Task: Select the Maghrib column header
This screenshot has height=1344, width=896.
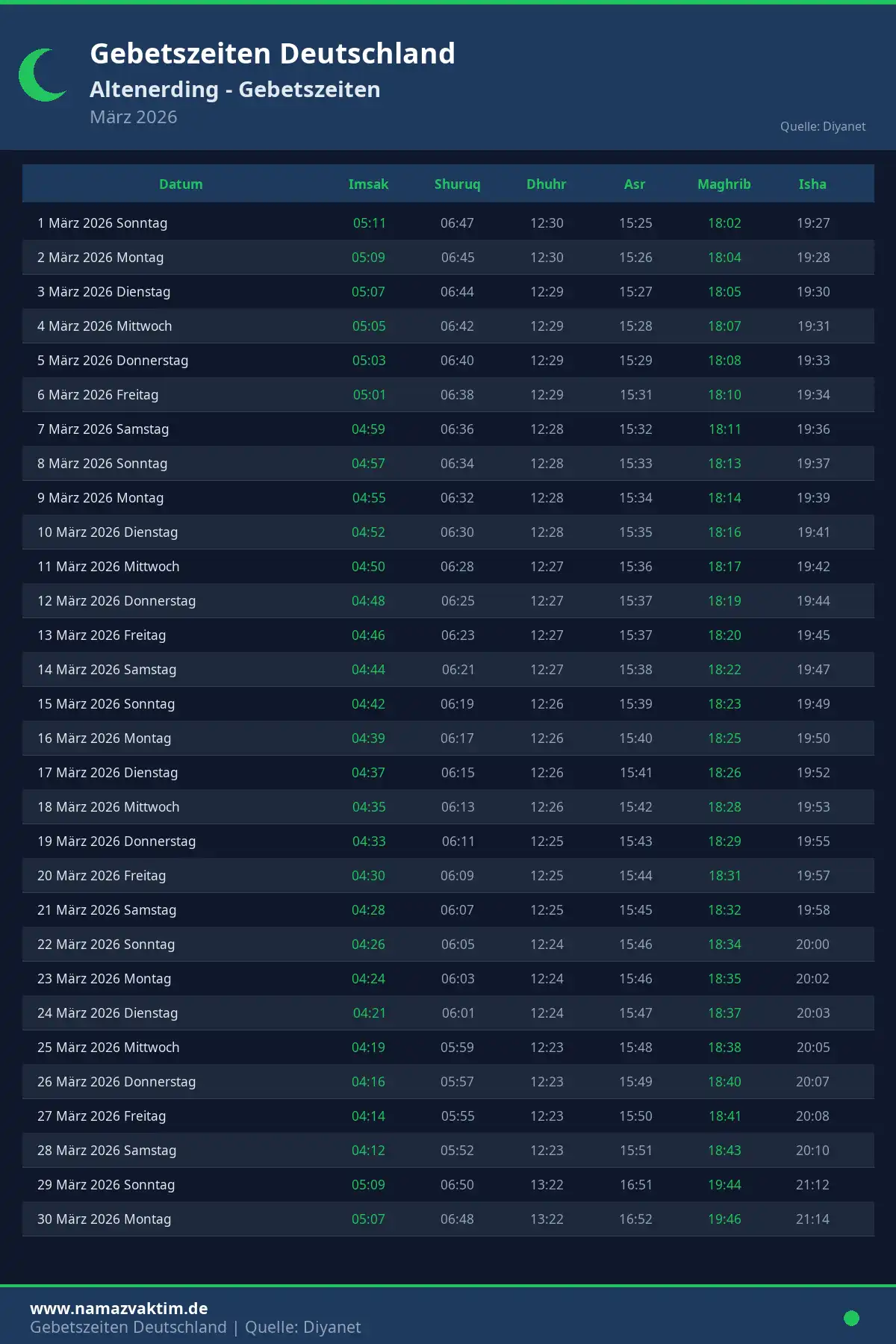Action: tap(724, 184)
